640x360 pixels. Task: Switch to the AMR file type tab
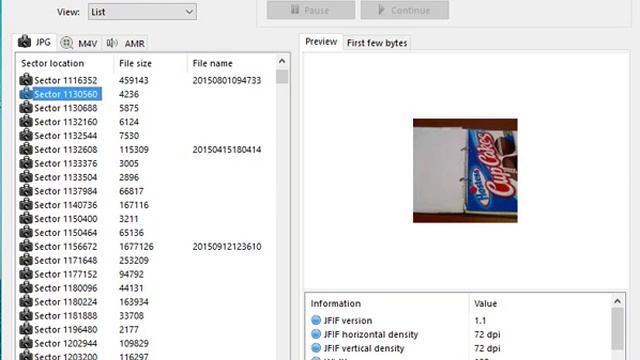click(x=125, y=43)
